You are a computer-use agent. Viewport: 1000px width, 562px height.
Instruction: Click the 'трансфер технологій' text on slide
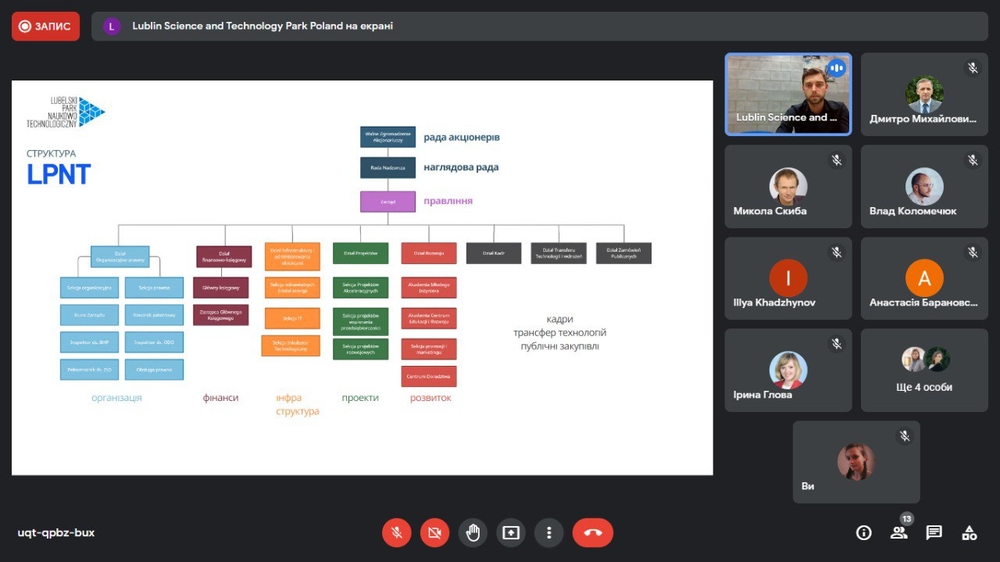560,332
